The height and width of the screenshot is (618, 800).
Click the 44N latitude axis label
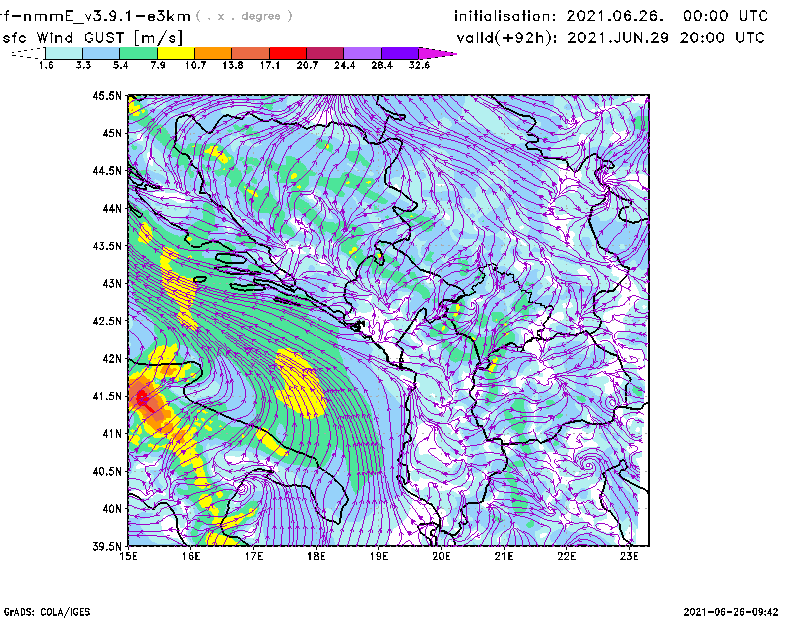coord(112,208)
